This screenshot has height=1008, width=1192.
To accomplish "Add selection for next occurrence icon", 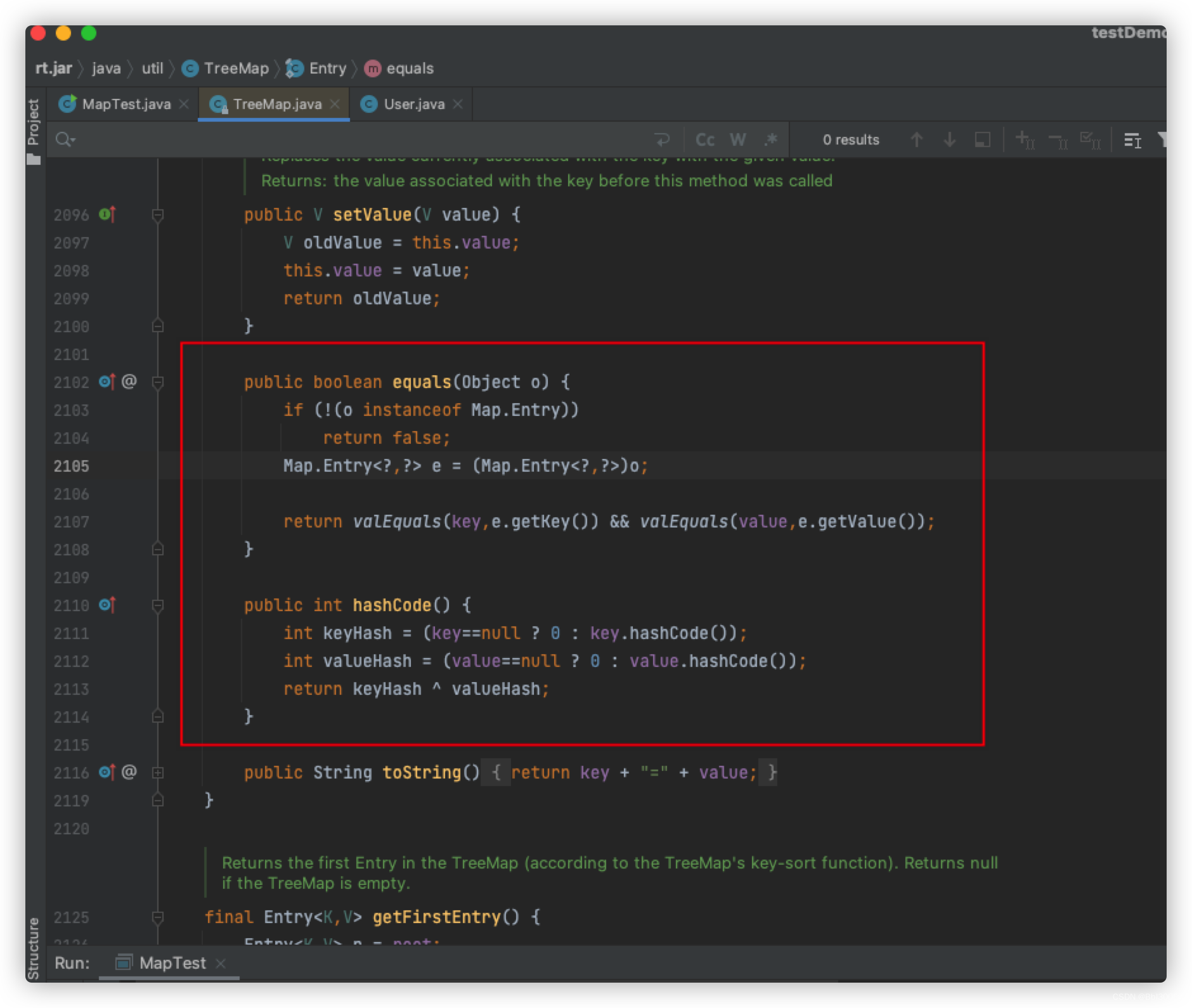I will click(1025, 139).
